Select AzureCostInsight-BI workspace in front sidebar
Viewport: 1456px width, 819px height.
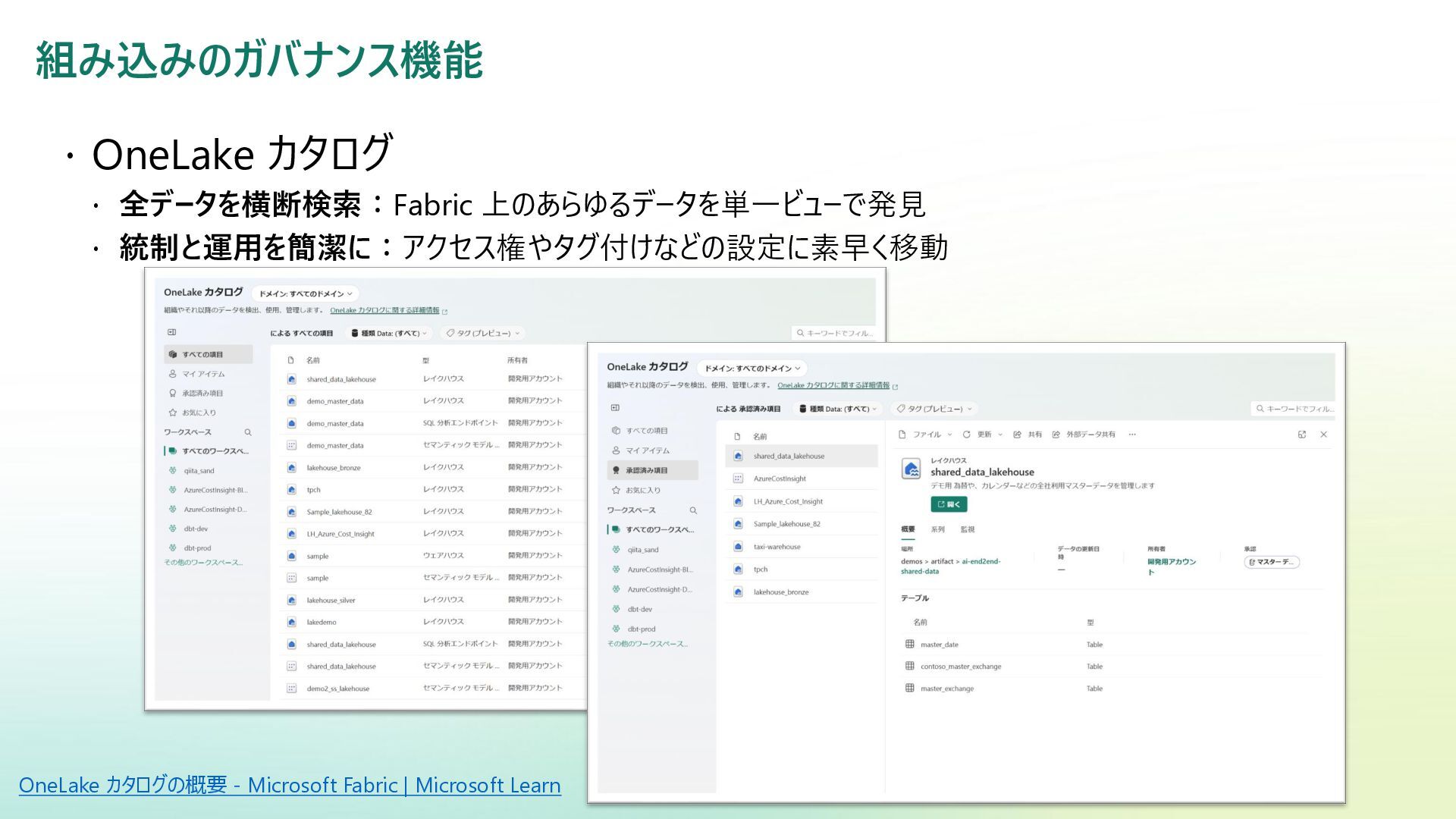[x=653, y=570]
